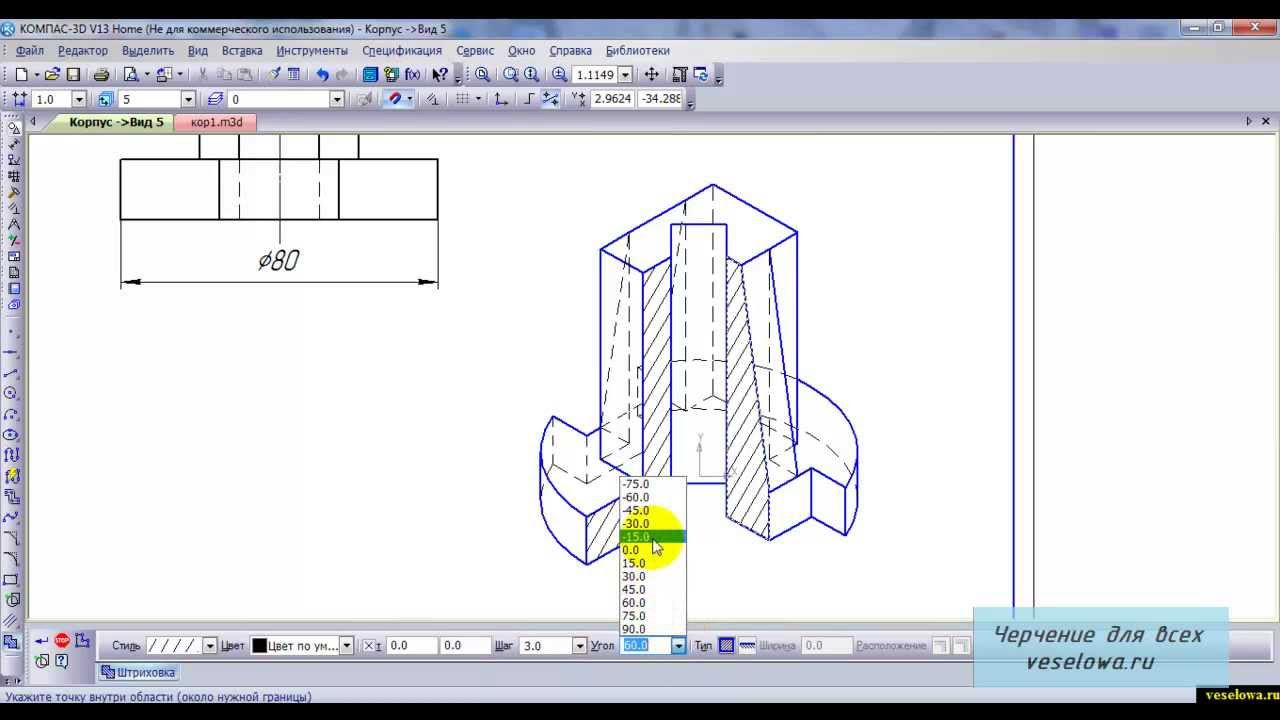Switch to the кор1.m3d tab

click(x=216, y=122)
